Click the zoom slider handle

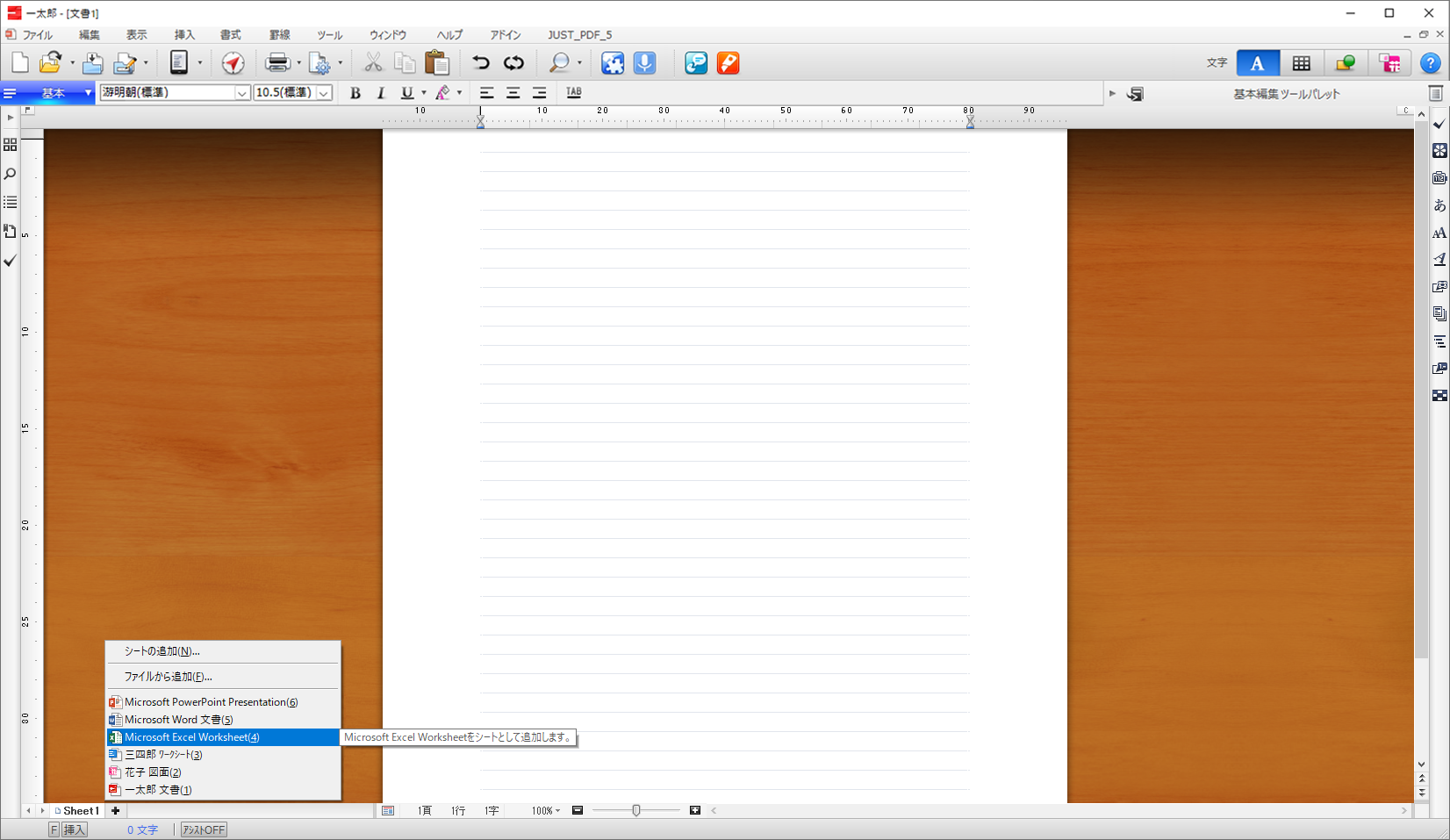click(636, 811)
